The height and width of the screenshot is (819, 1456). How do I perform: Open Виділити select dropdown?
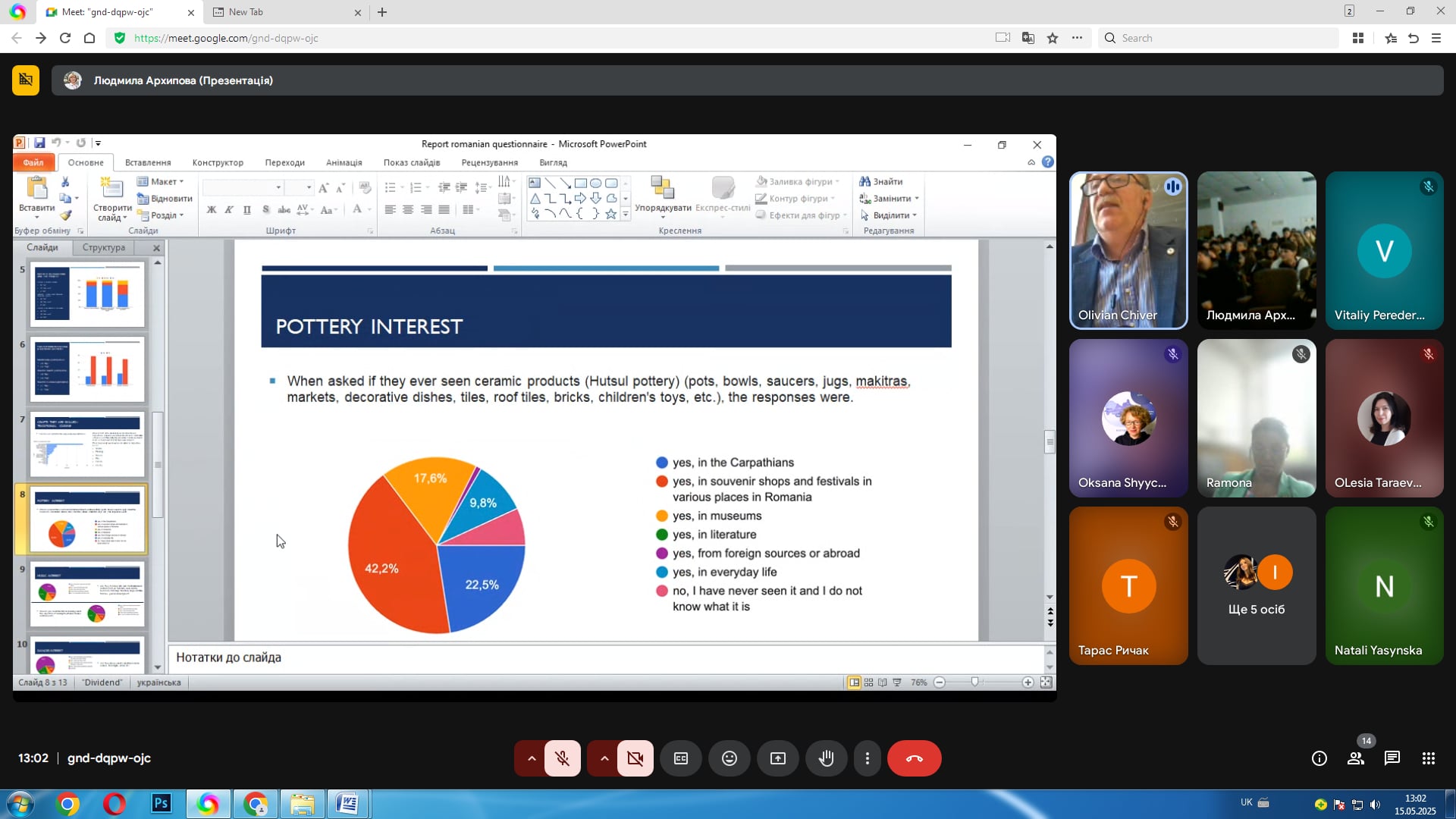point(889,215)
